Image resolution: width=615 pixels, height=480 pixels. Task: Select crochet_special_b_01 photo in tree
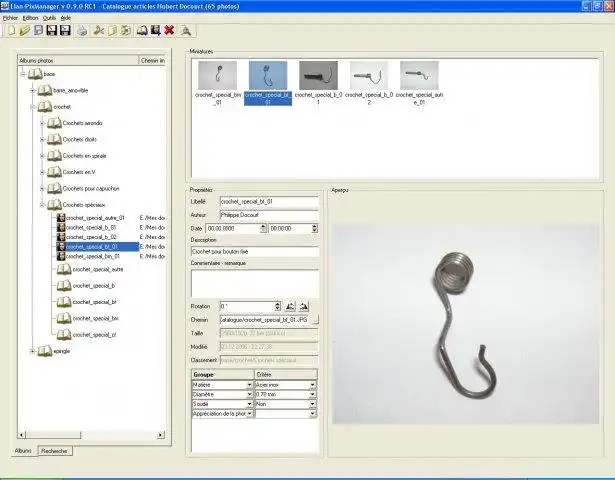(x=91, y=227)
